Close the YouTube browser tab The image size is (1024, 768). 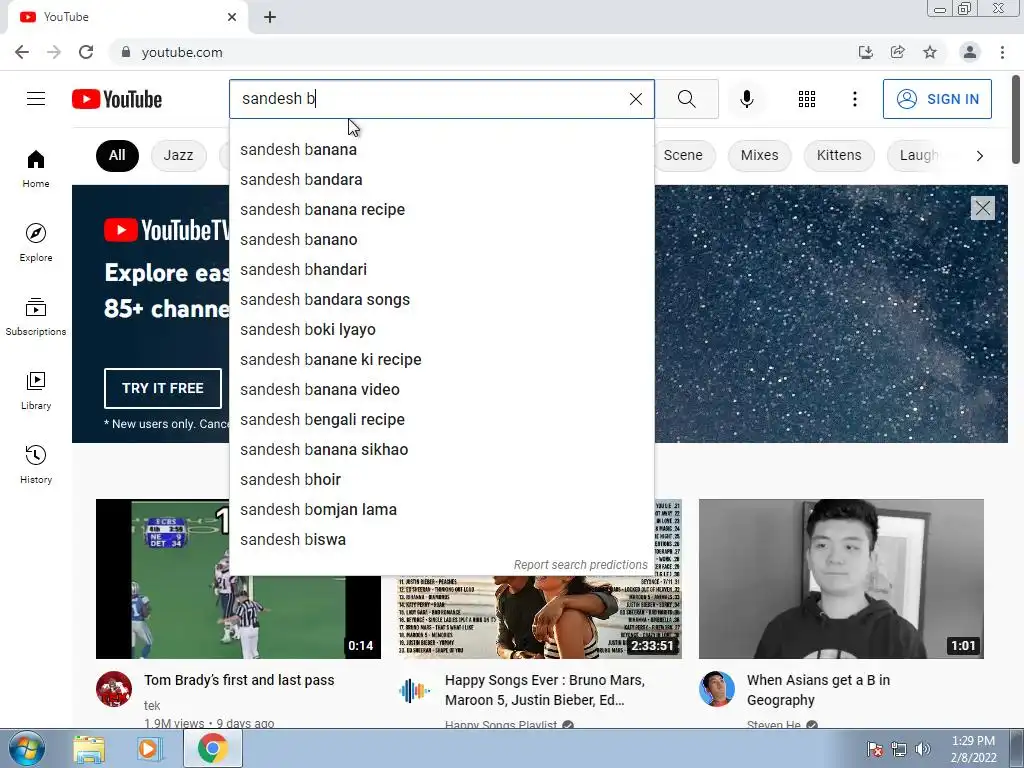pos(232,17)
